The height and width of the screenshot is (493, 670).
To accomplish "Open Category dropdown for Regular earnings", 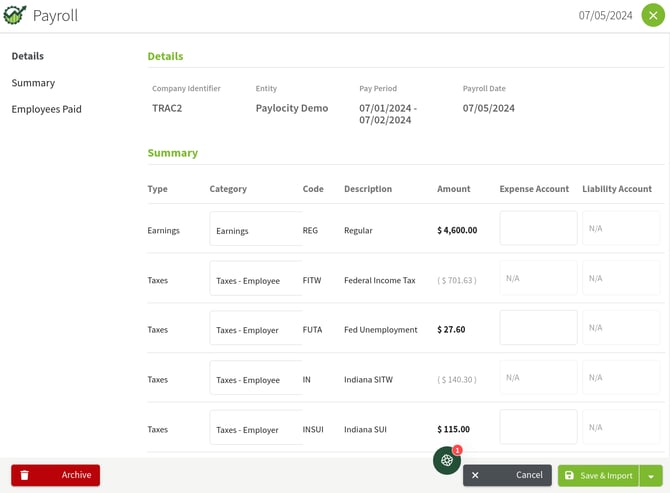I will coord(255,229).
